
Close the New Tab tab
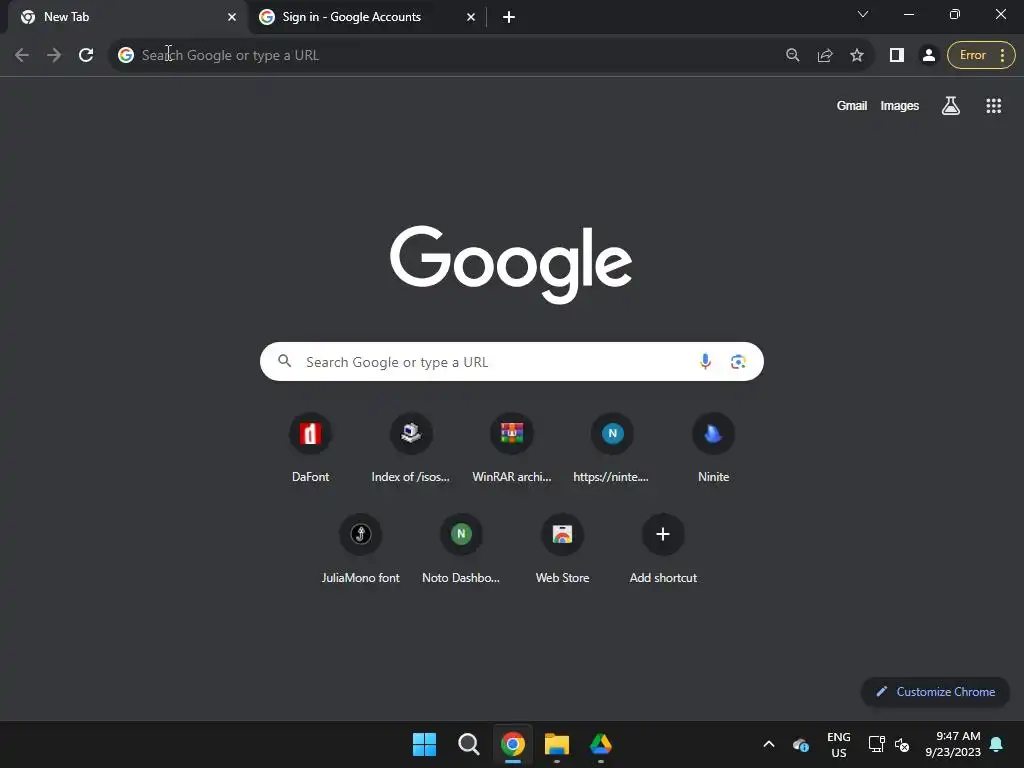tap(232, 17)
